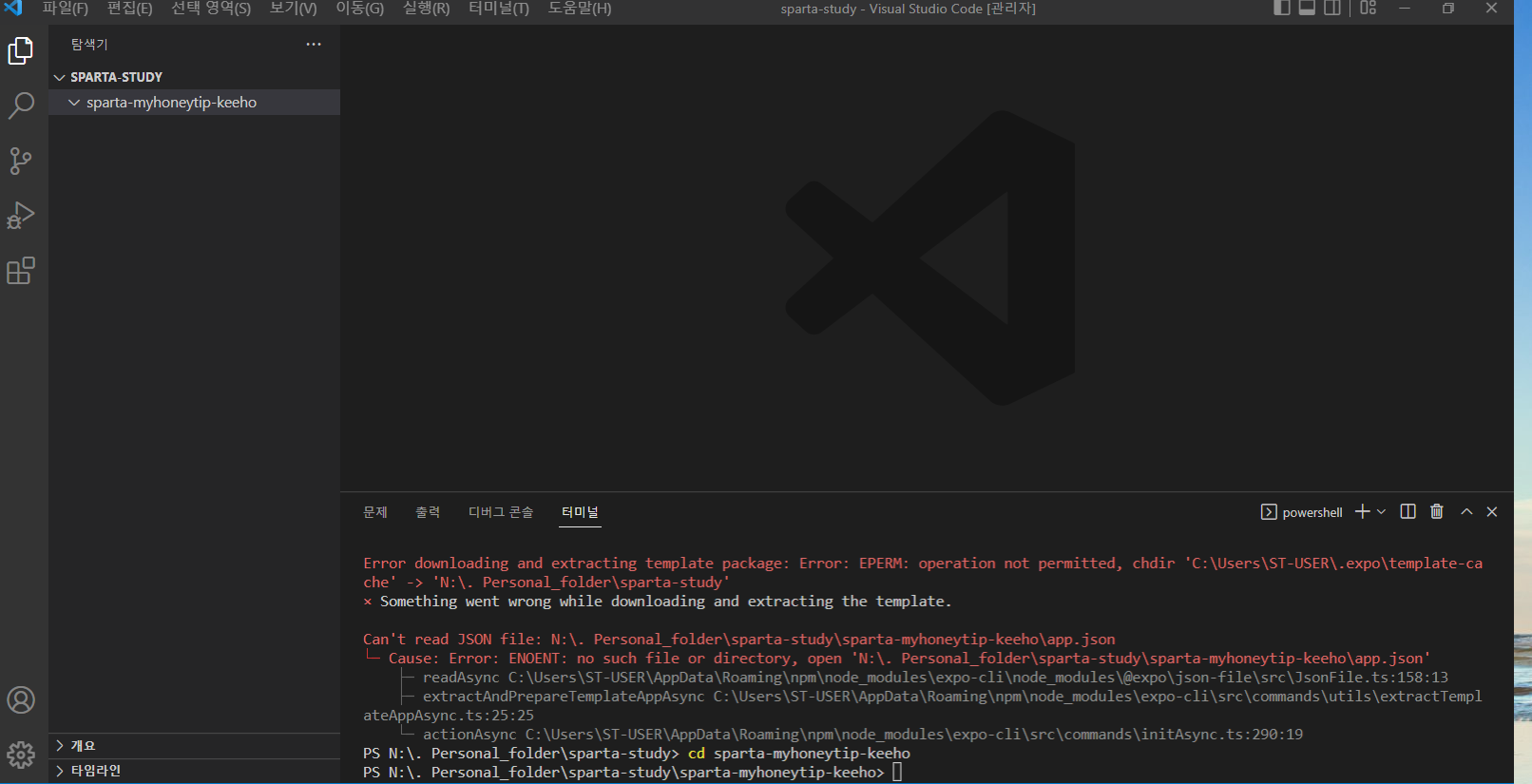This screenshot has width=1532, height=784.
Task: Open Explorer more actions (three dots)
Action: click(314, 45)
